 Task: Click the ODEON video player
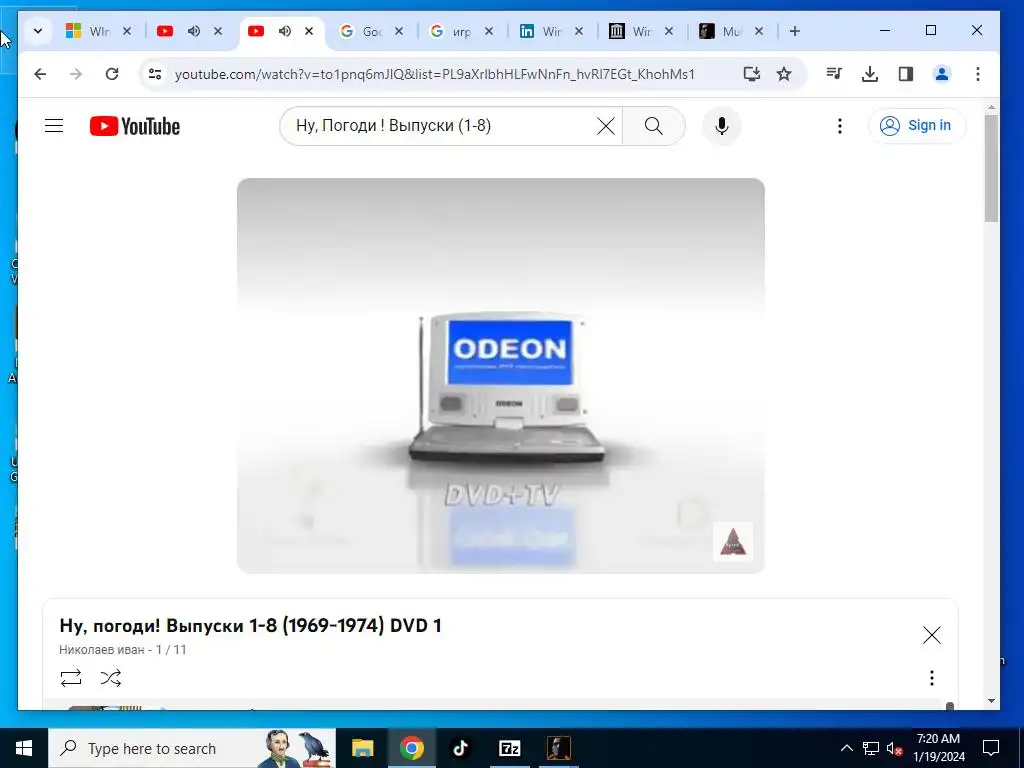(x=501, y=376)
